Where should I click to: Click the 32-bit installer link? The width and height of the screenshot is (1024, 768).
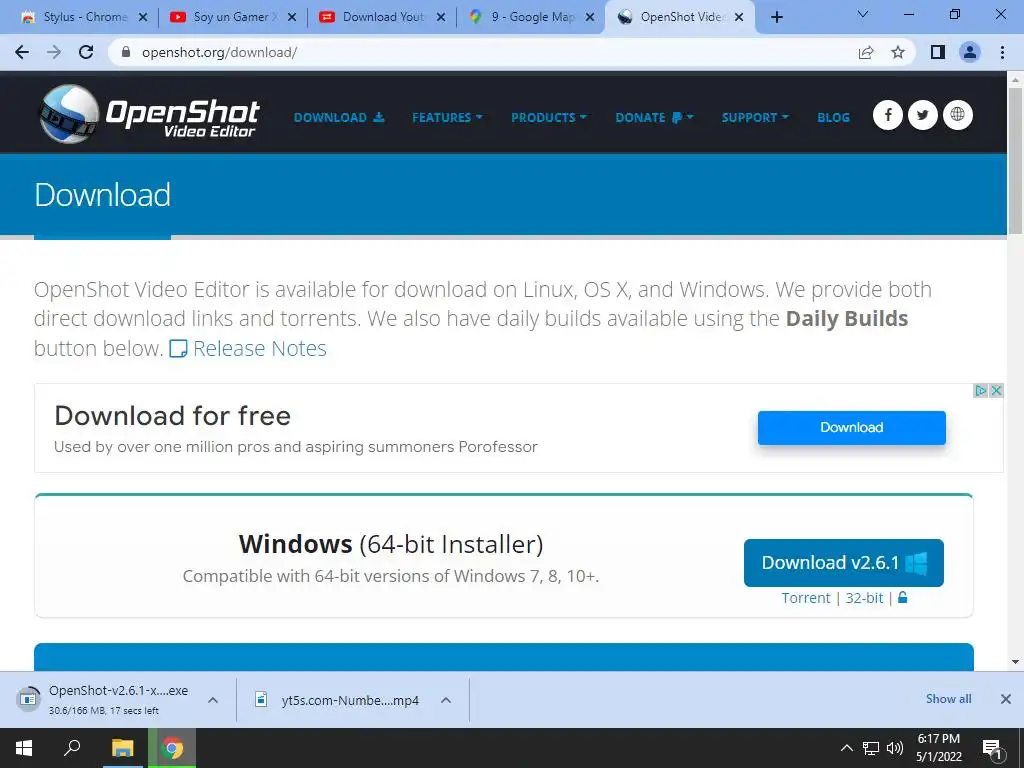864,598
